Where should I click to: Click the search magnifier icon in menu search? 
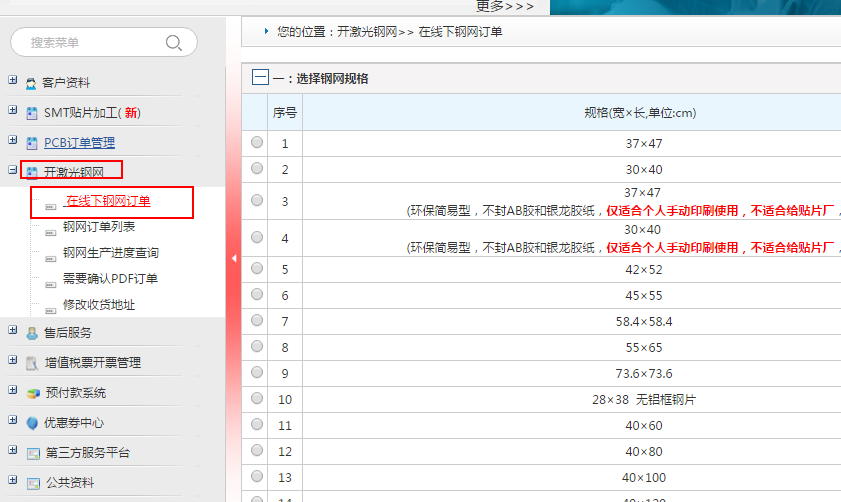174,43
